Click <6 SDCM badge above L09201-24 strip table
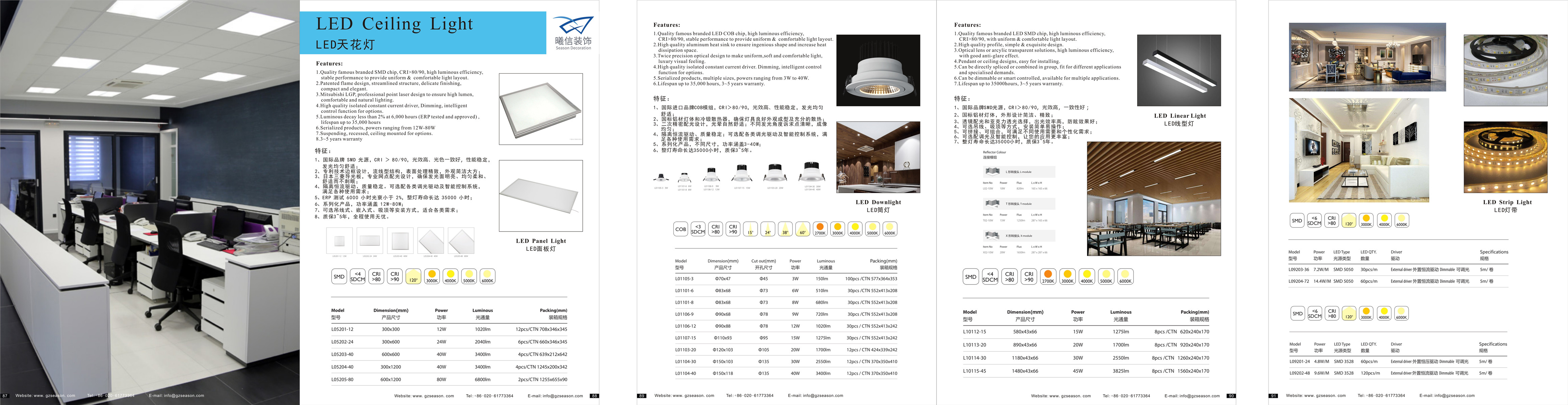 [x=1315, y=314]
